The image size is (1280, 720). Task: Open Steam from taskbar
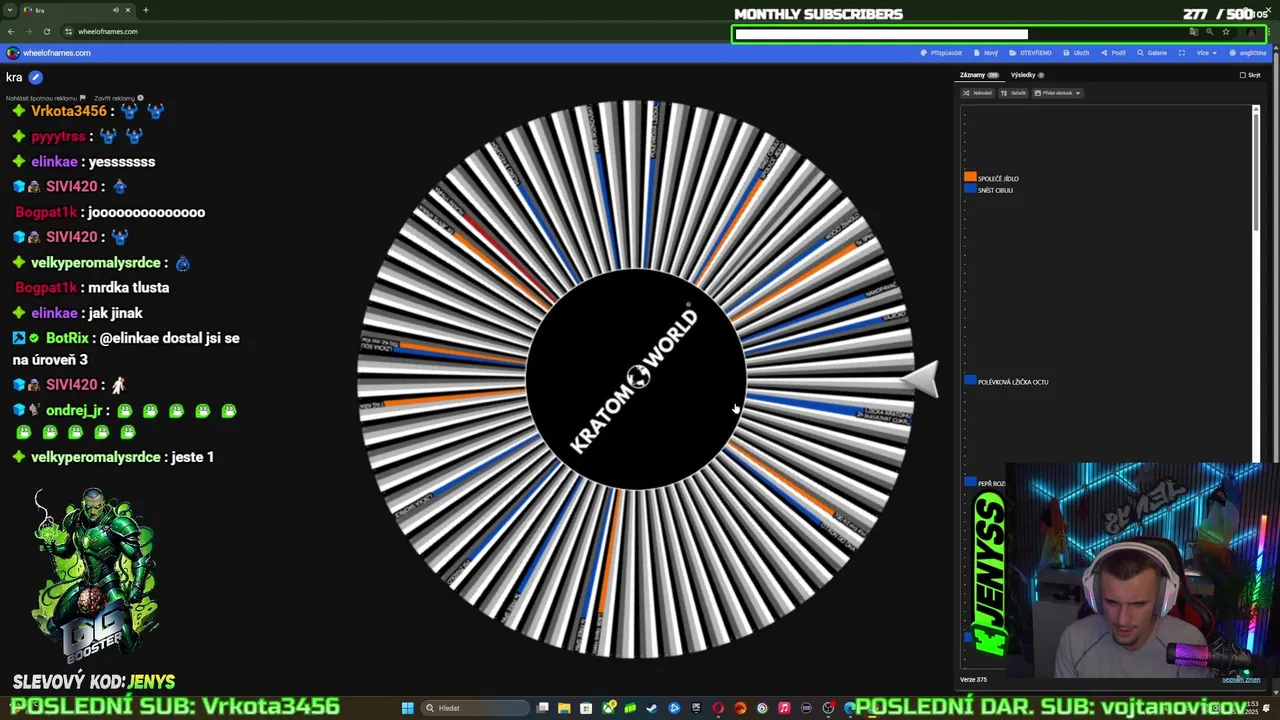point(651,708)
